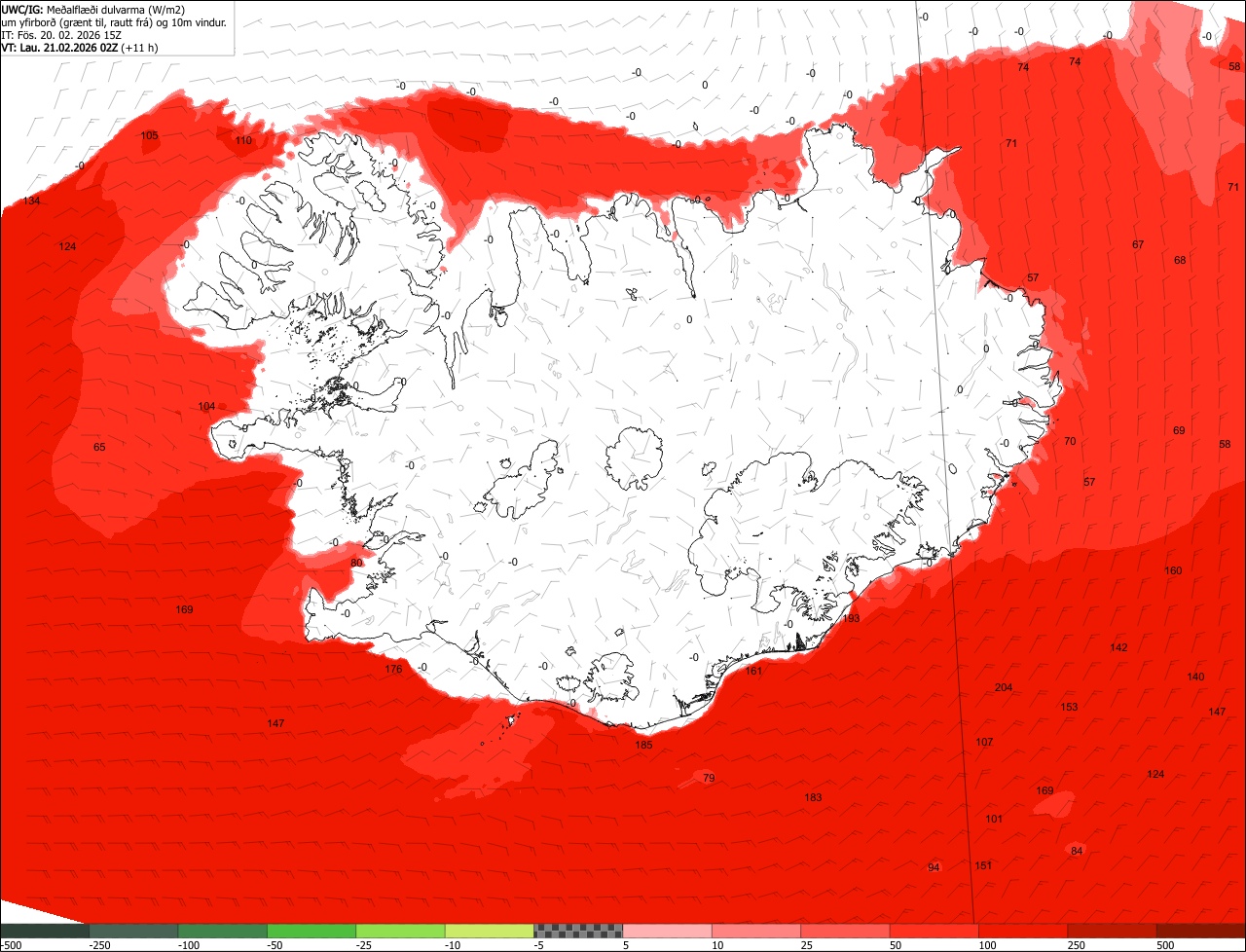Viewport: 1246px width, 952px height.
Task: Click the map value 65
Action: tap(99, 447)
